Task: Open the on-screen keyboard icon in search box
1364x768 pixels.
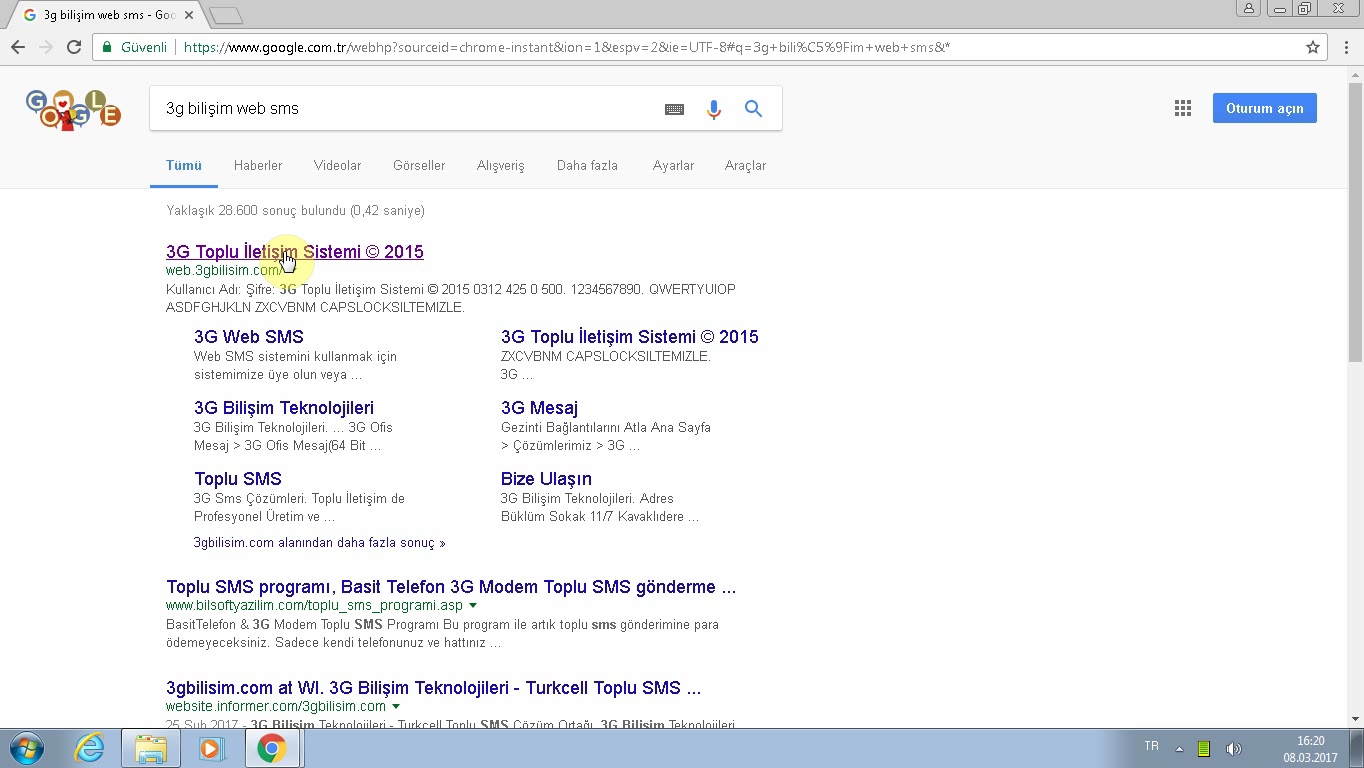Action: pyautogui.click(x=674, y=109)
